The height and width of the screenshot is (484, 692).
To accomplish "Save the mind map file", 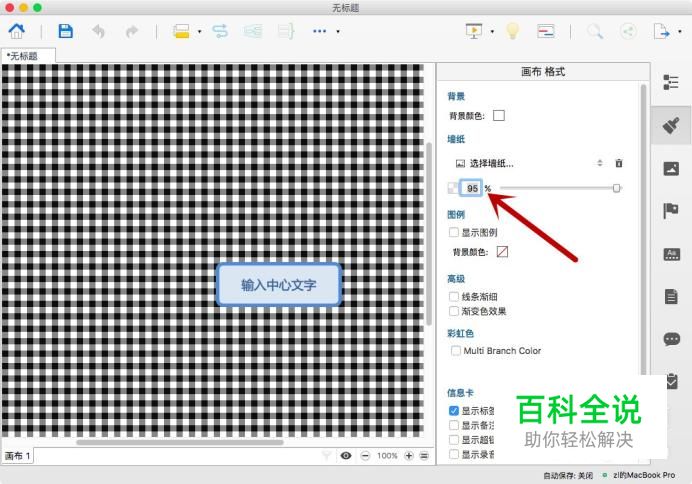I will click(65, 31).
